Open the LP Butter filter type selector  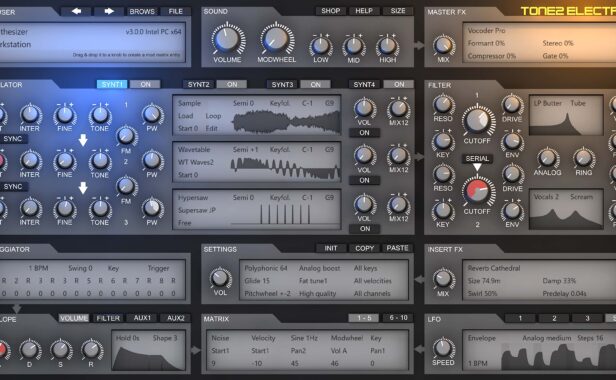click(548, 103)
